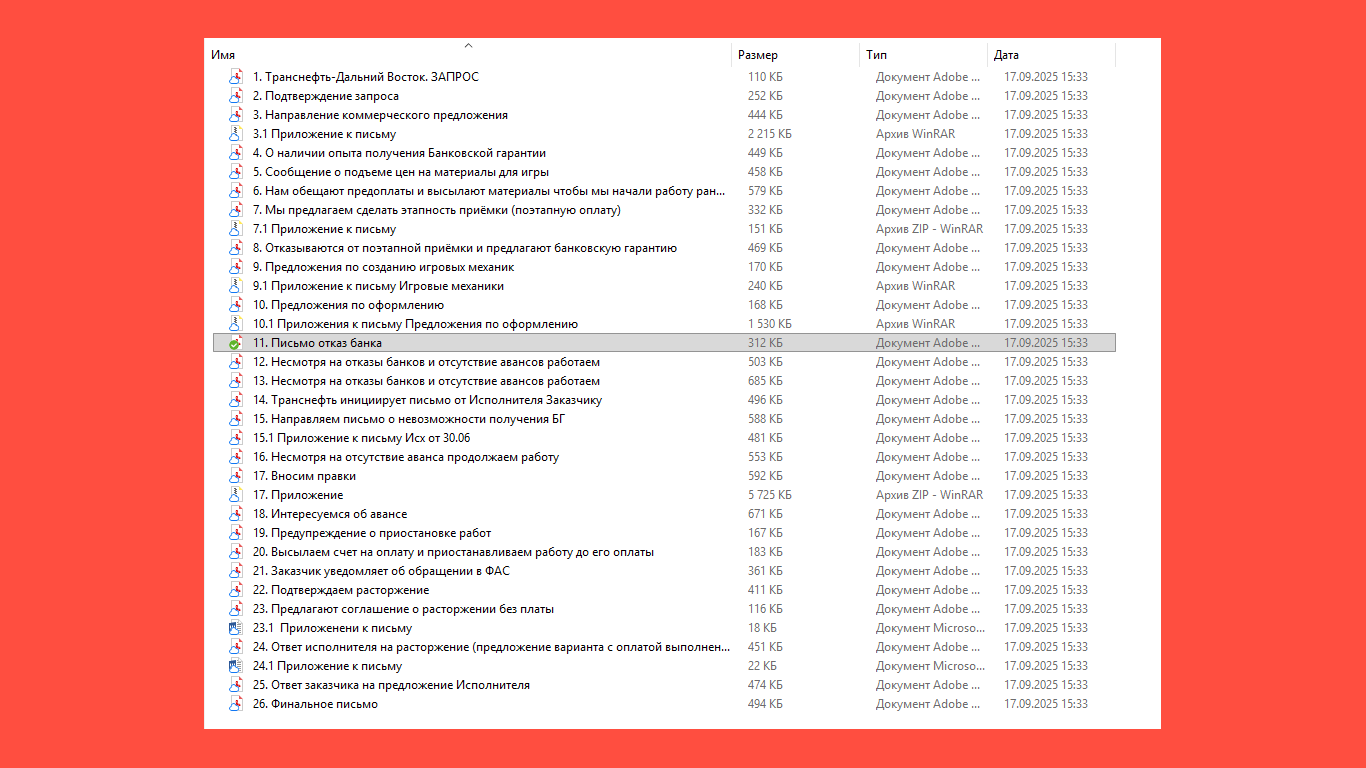Click the size value "2 215 КБ"
1366x768 pixels.
coord(770,134)
